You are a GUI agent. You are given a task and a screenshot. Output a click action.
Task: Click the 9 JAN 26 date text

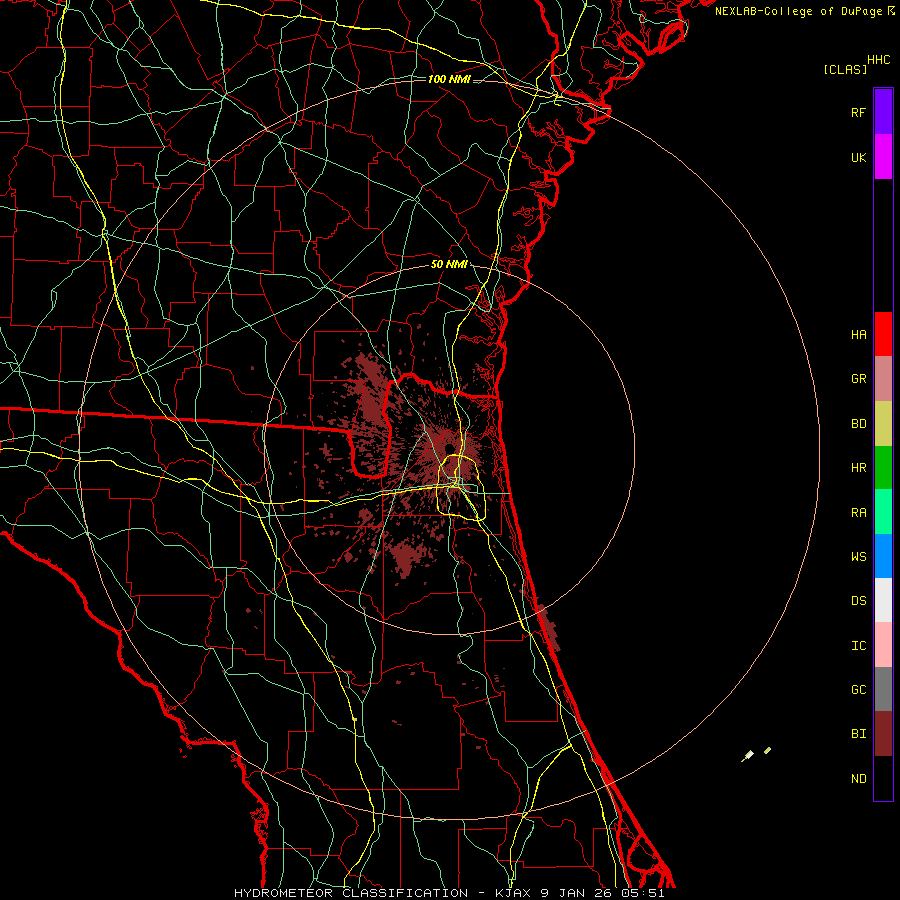click(577, 893)
